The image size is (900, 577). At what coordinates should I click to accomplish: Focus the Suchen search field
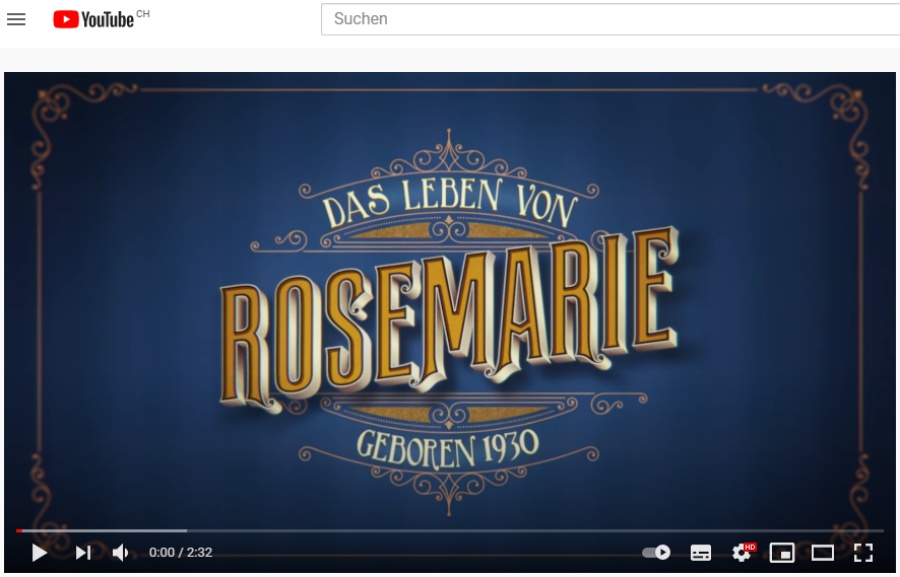(610, 19)
